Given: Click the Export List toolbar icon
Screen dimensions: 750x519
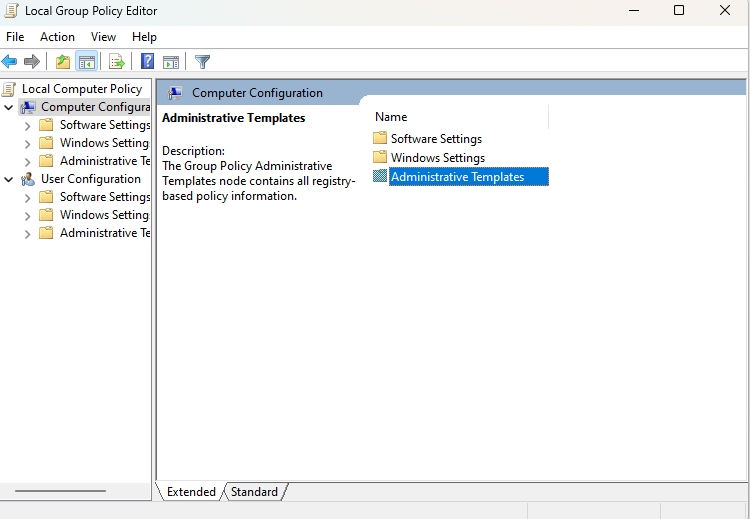Looking at the screenshot, I should tap(117, 62).
